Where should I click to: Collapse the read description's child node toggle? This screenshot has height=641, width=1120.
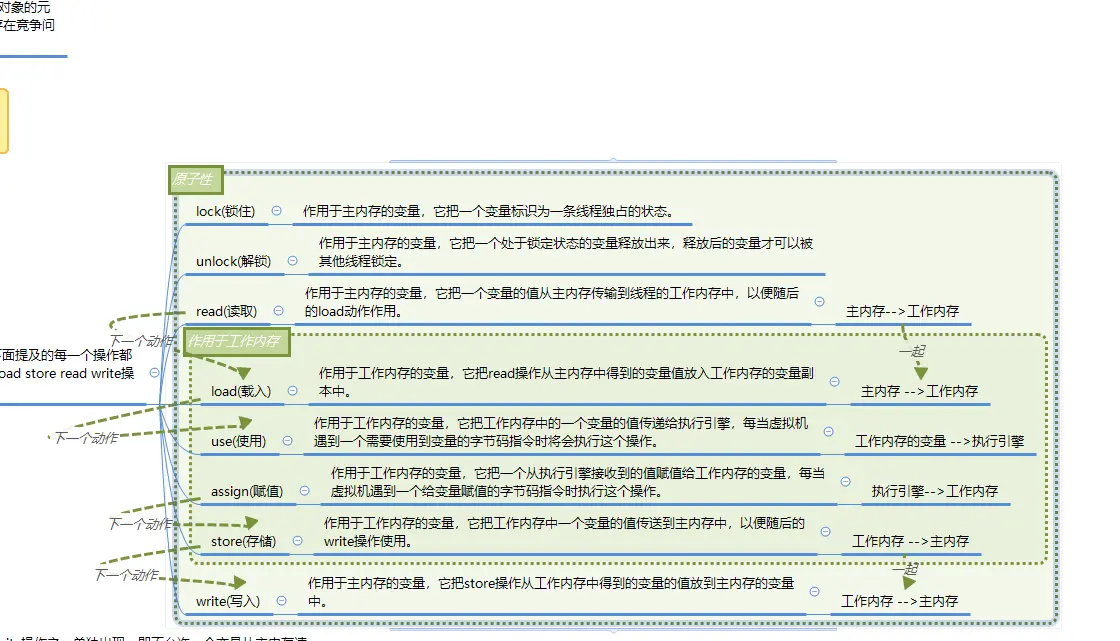819,302
